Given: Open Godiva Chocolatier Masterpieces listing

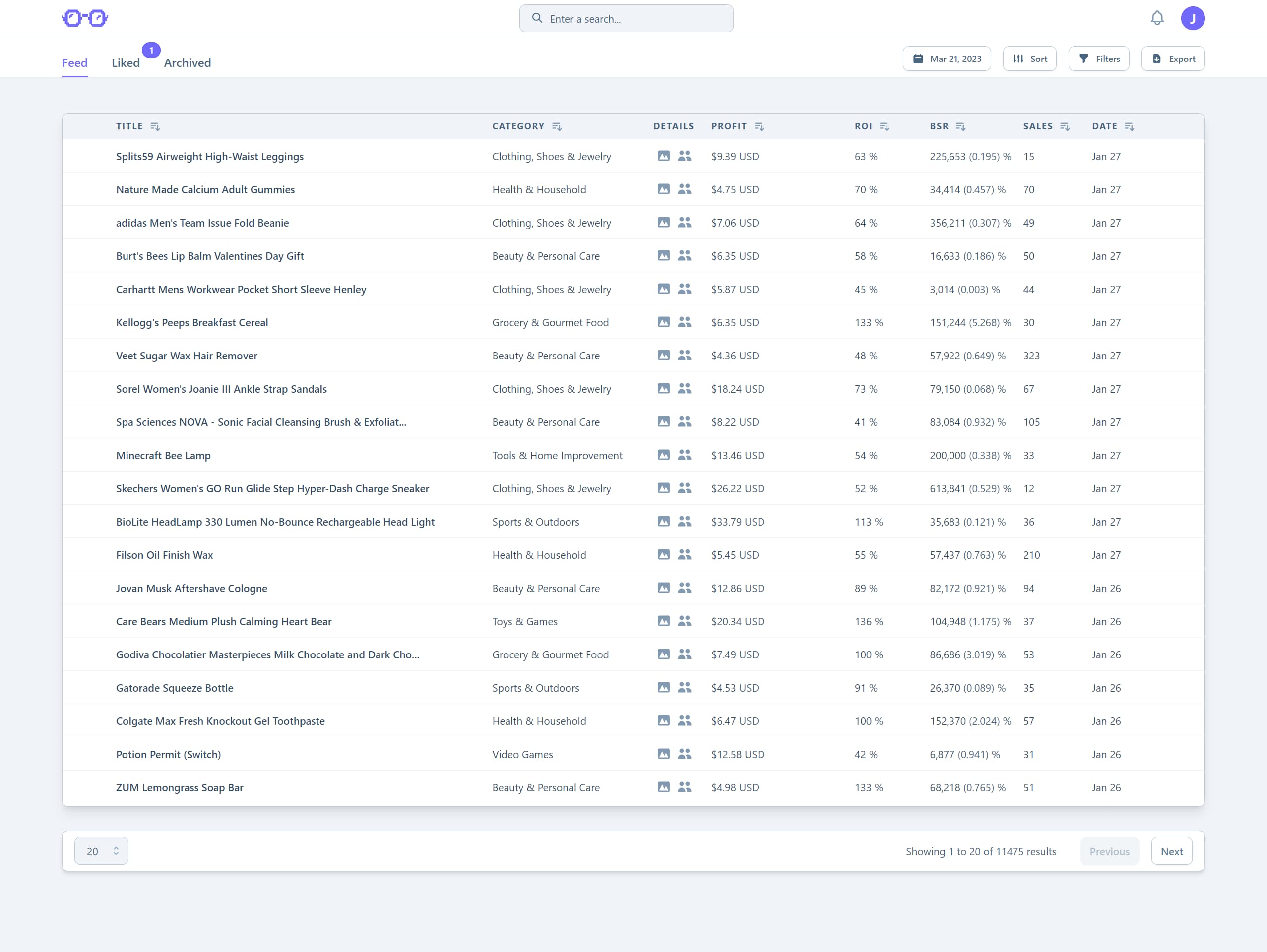Looking at the screenshot, I should pyautogui.click(x=267, y=654).
